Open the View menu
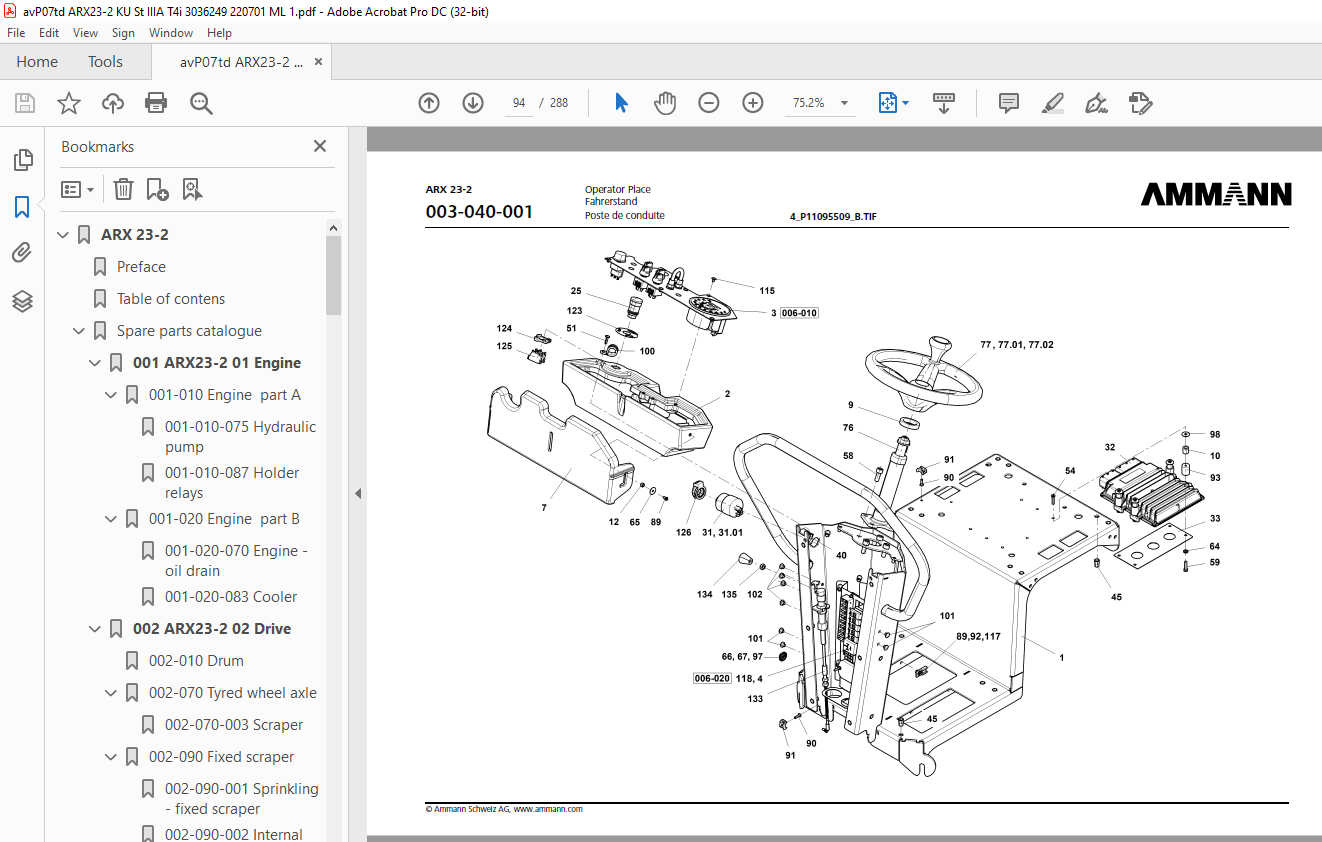The image size is (1322, 842). (x=85, y=33)
